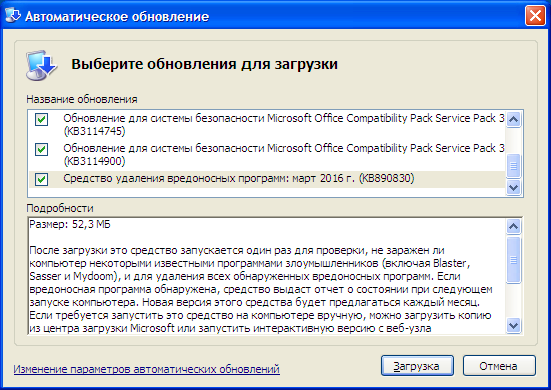Click the details pane scrollbar thumb
The width and height of the screenshot is (551, 390).
click(513, 260)
